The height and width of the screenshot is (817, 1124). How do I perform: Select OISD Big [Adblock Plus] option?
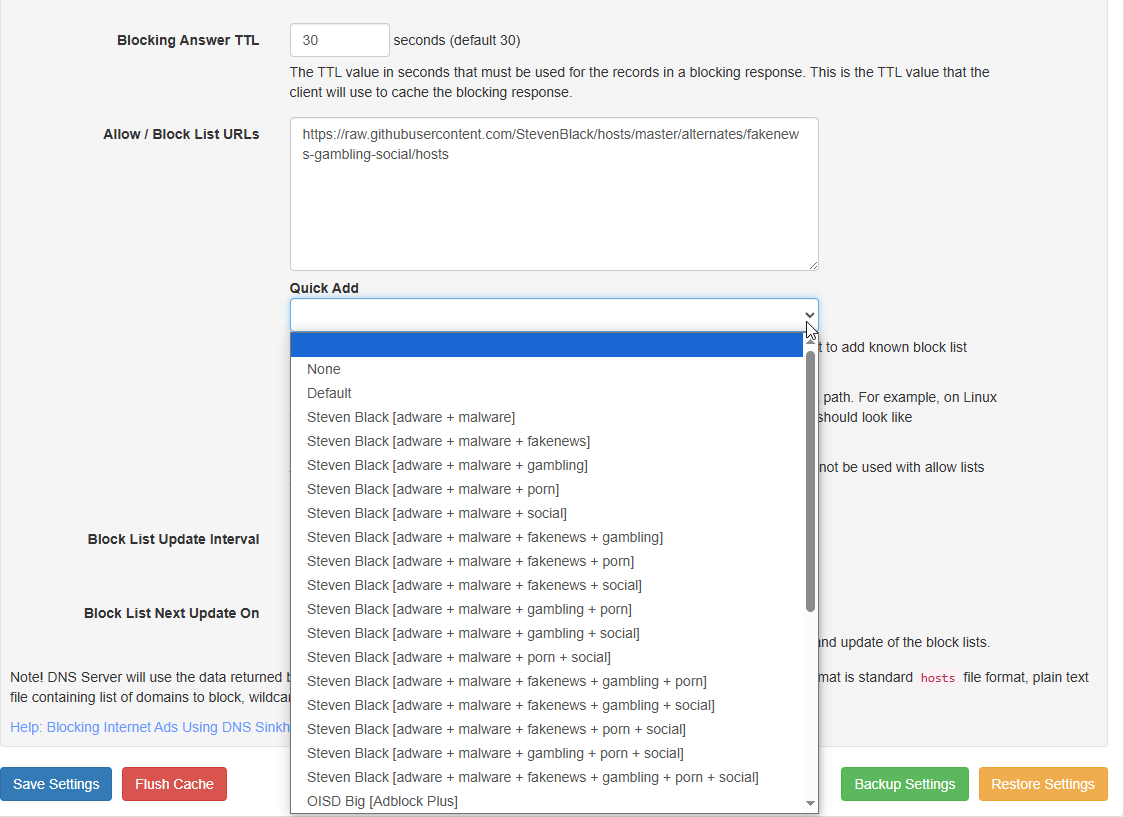[x=547, y=801]
